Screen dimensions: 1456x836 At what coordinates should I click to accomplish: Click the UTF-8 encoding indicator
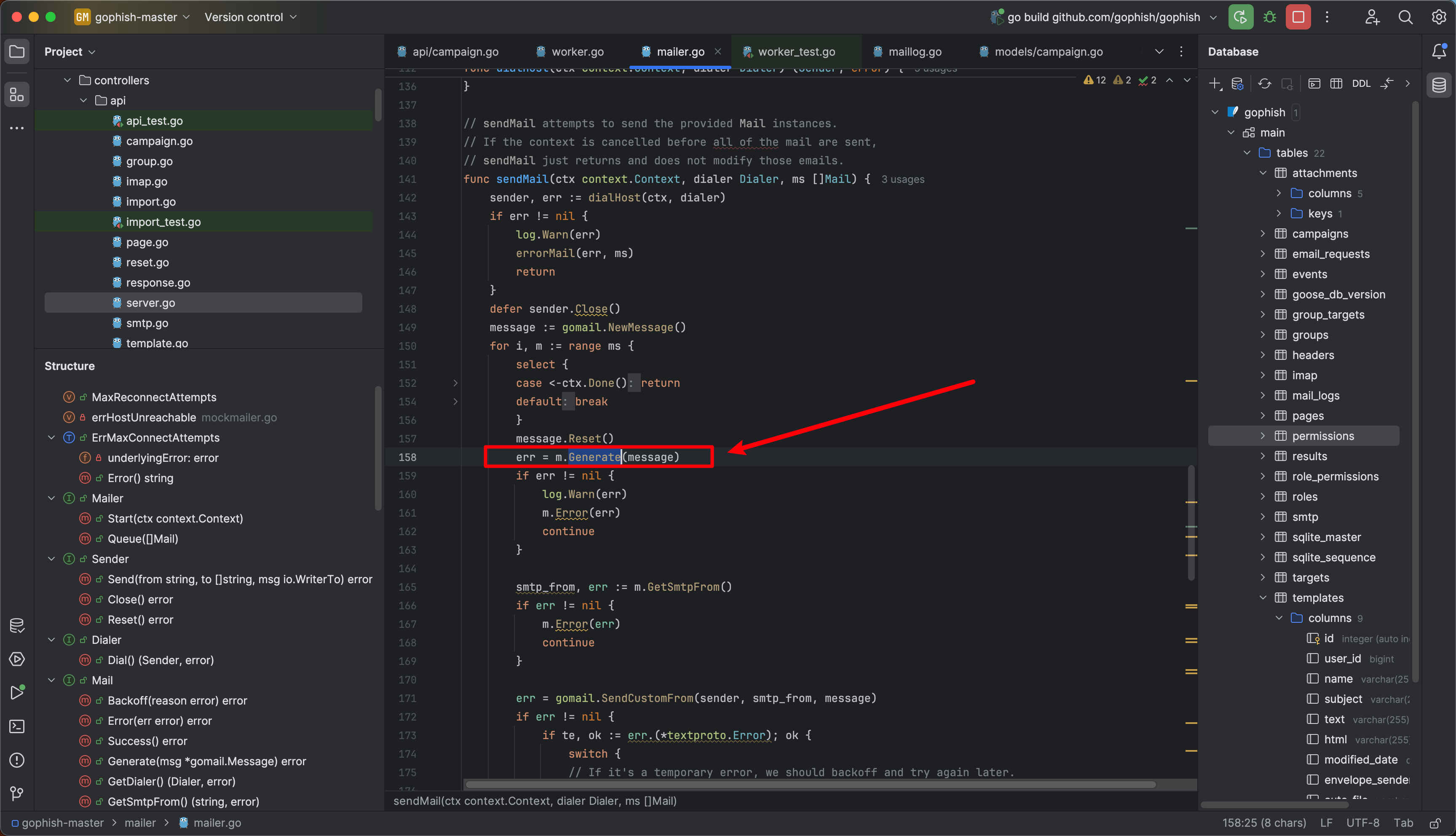pos(1362,823)
